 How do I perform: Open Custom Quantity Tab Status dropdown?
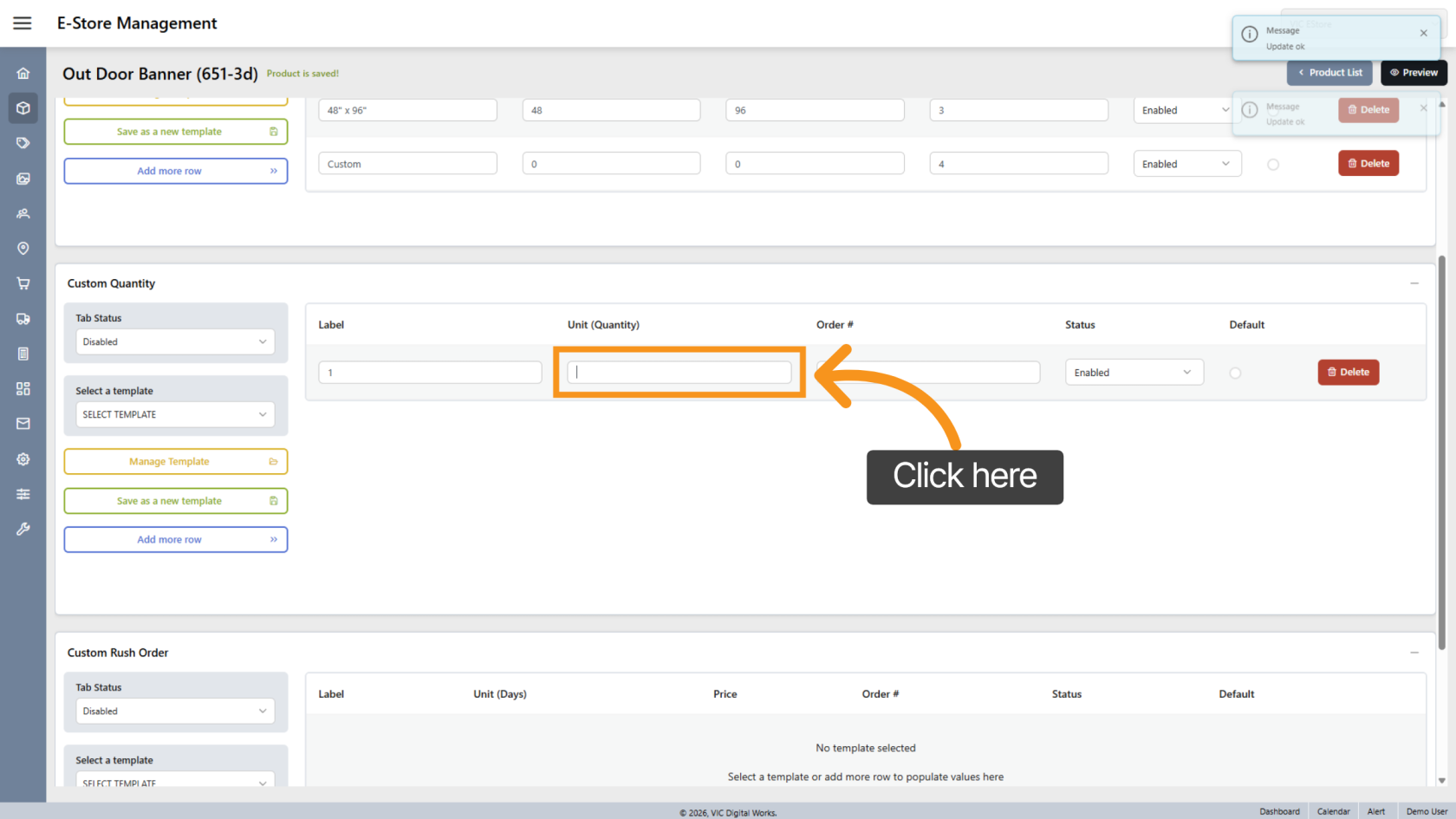click(x=175, y=341)
